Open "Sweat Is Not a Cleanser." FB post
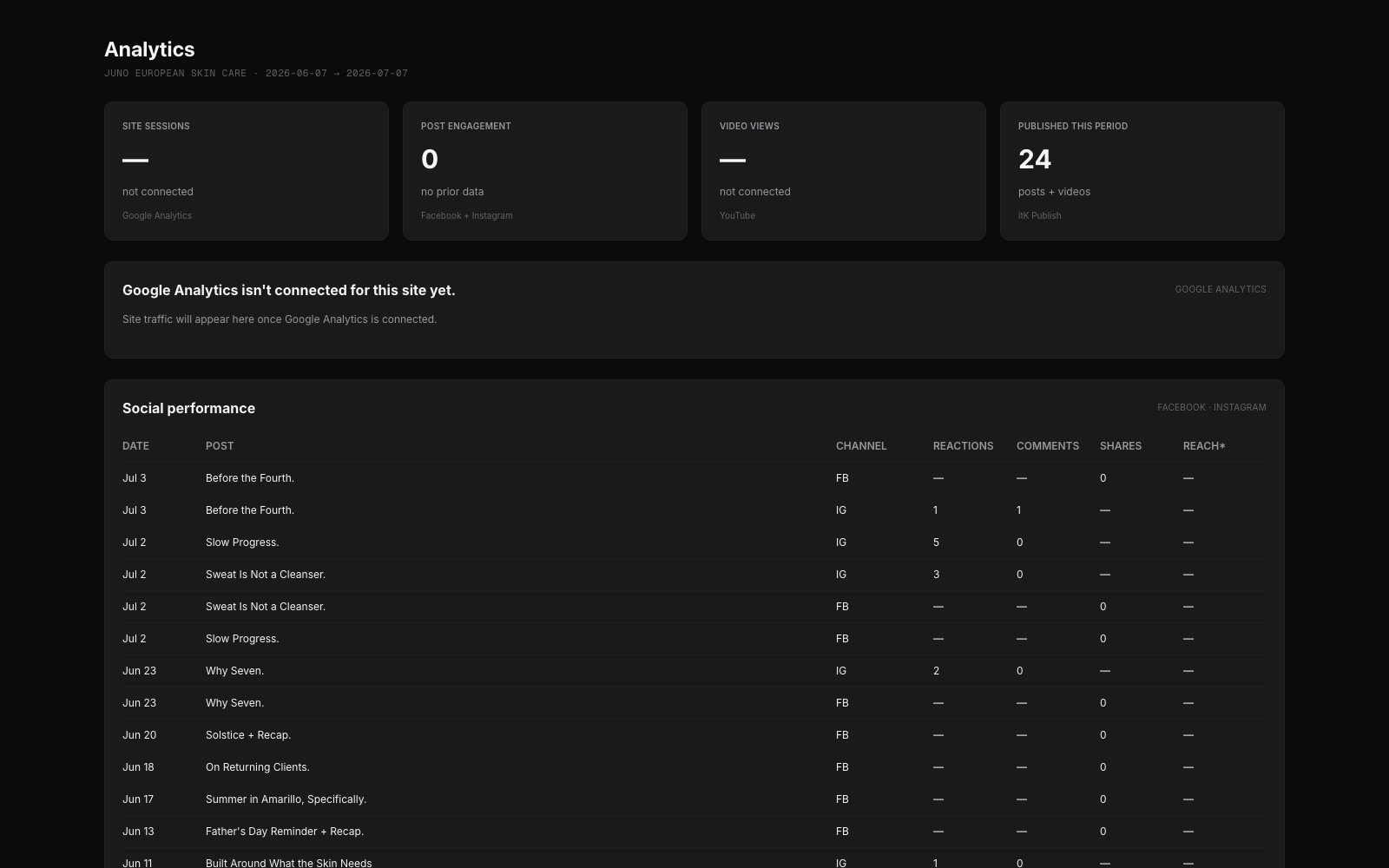This screenshot has width=1389, height=868. (x=266, y=607)
